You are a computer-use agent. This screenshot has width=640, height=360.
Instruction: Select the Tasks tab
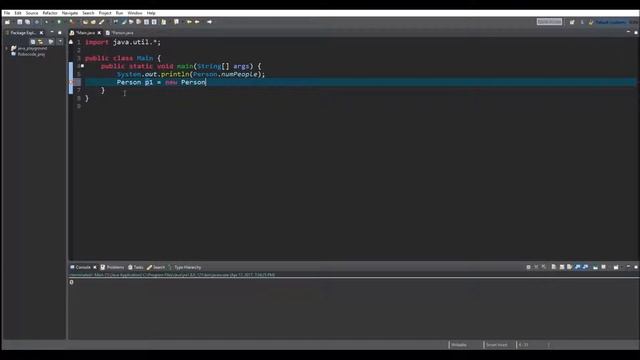pos(136,267)
